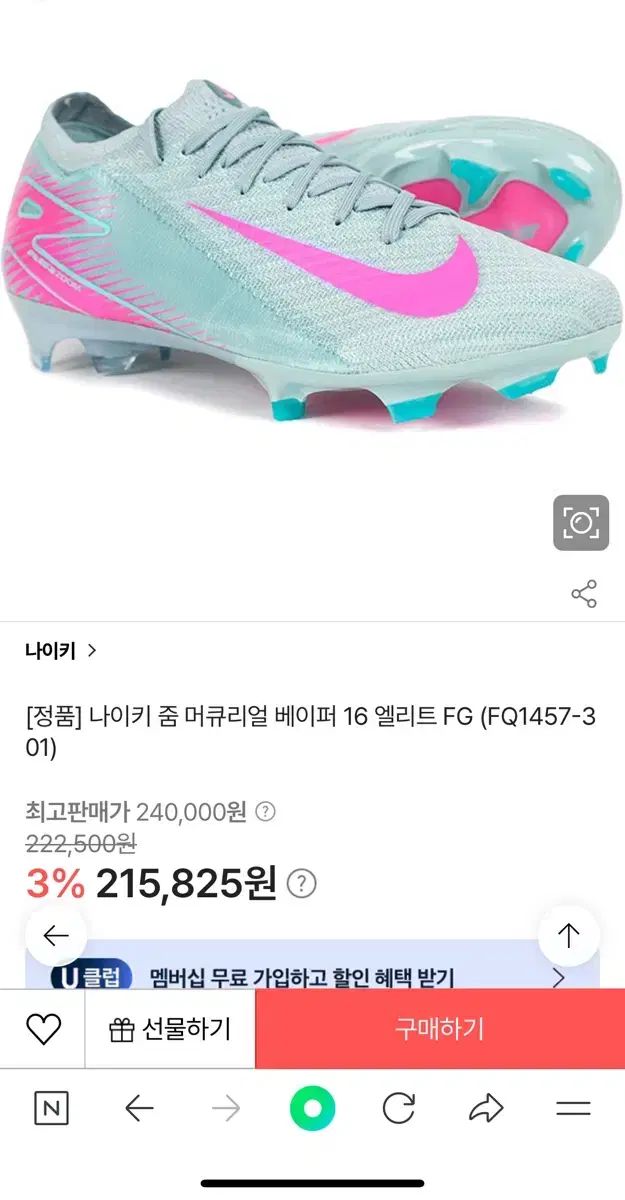Jump to the top with the up arrow button

568,936
